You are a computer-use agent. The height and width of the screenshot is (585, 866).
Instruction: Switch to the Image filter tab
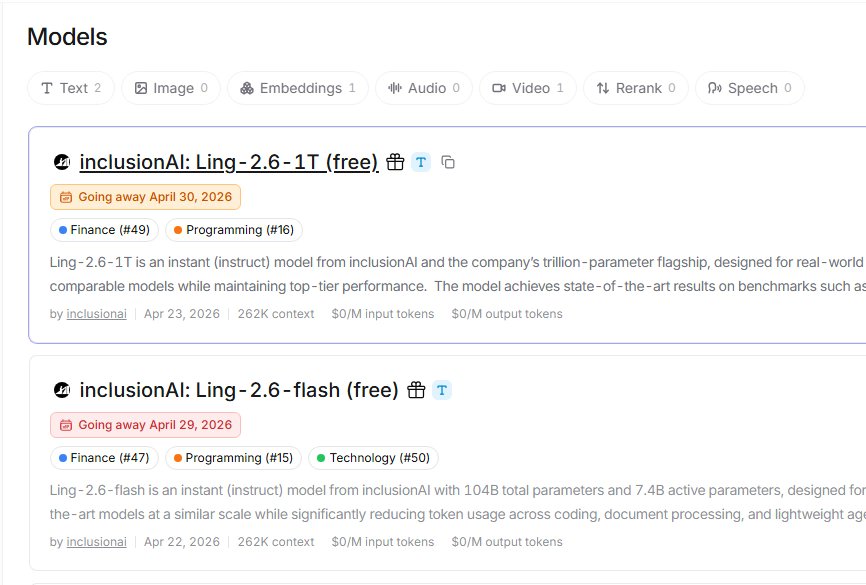[171, 88]
